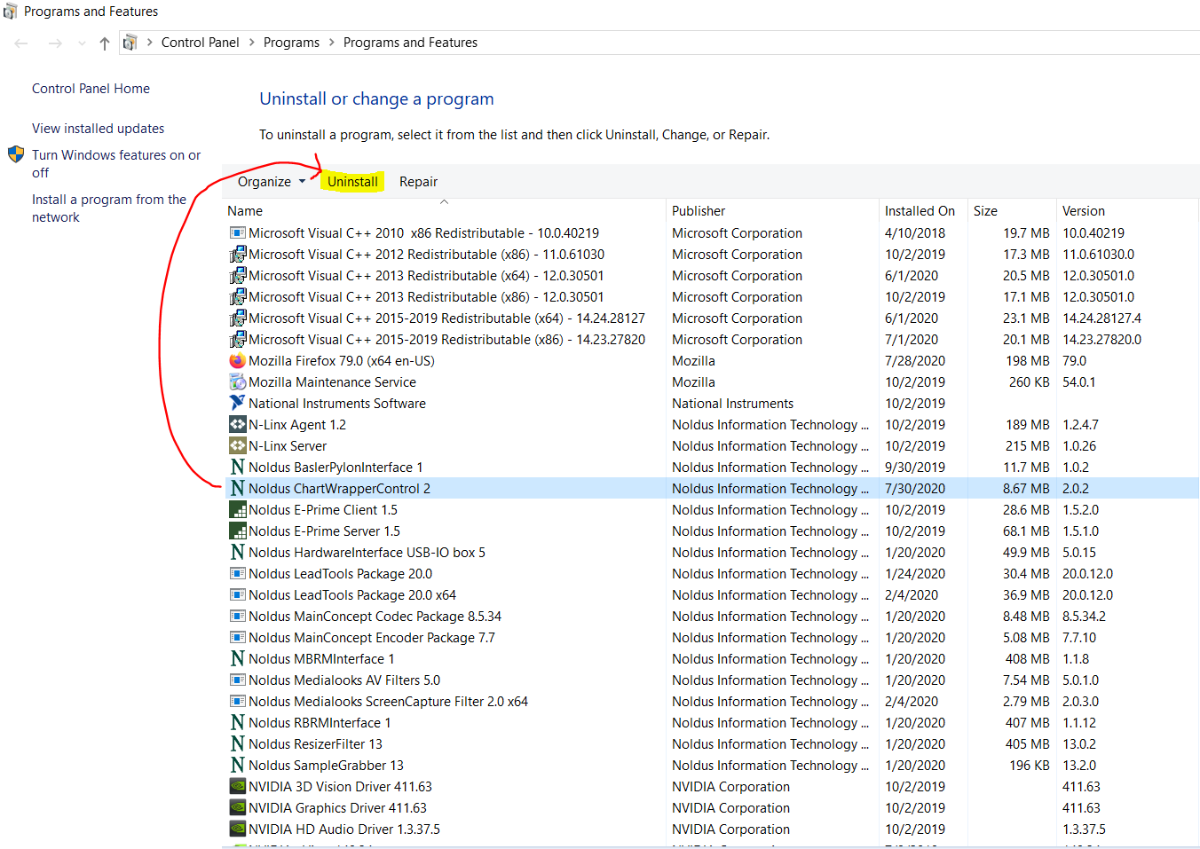The height and width of the screenshot is (849, 1200).
Task: Select Control Panel in the breadcrumb
Action: tap(199, 43)
